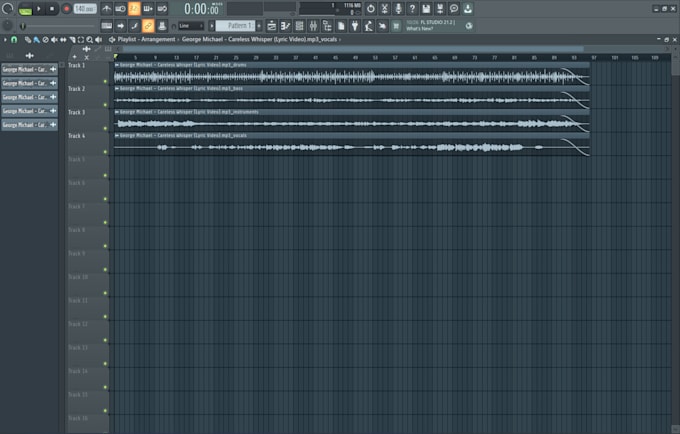Click the red Record button
Screen dimensions: 680x434
pyautogui.click(x=66, y=9)
